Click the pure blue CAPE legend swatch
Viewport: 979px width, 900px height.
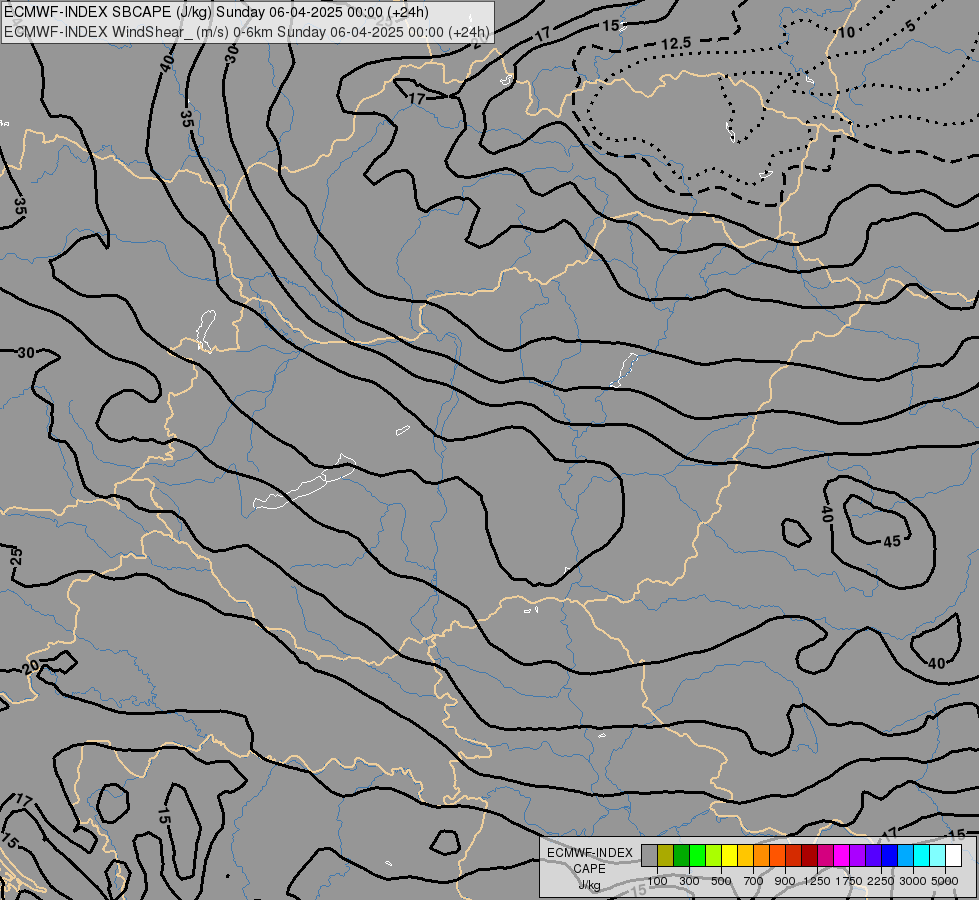tap(889, 855)
